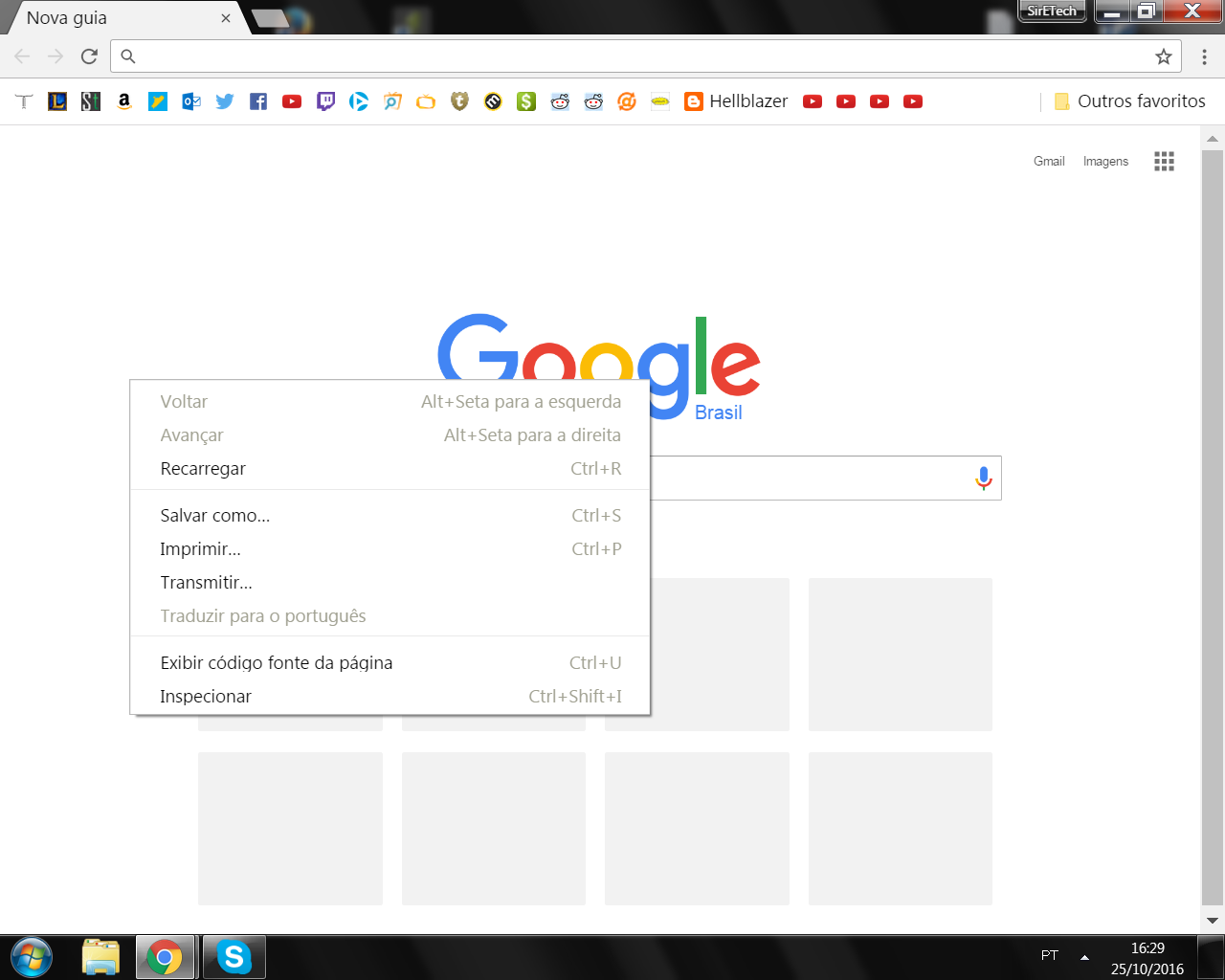
Task: Click the PT language indicator
Action: tap(1050, 956)
